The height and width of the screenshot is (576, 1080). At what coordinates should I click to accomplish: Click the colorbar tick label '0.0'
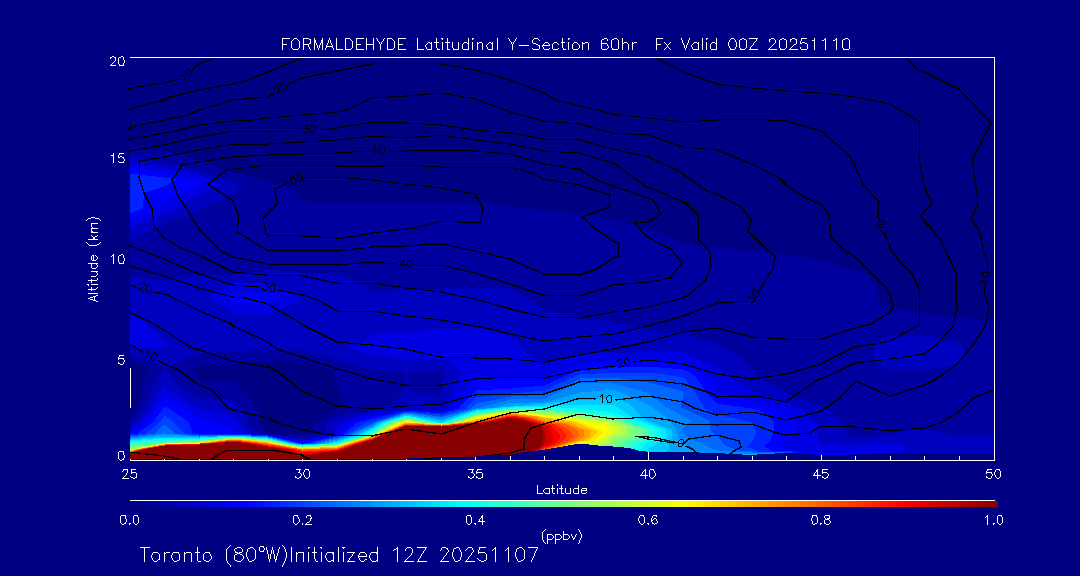coord(129,520)
